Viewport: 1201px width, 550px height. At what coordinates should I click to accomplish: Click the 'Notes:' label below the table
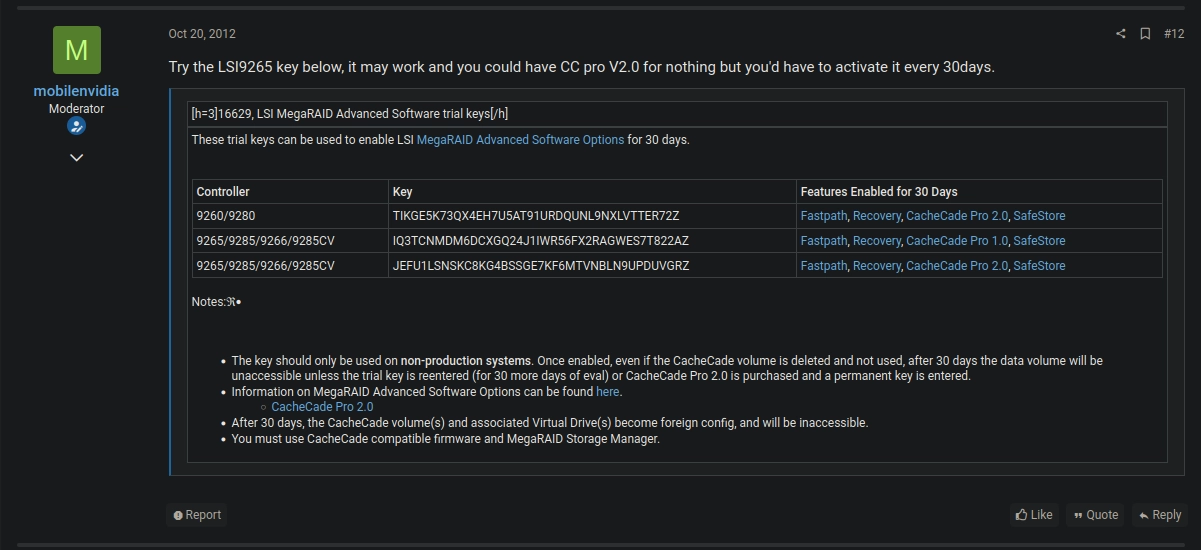209,302
